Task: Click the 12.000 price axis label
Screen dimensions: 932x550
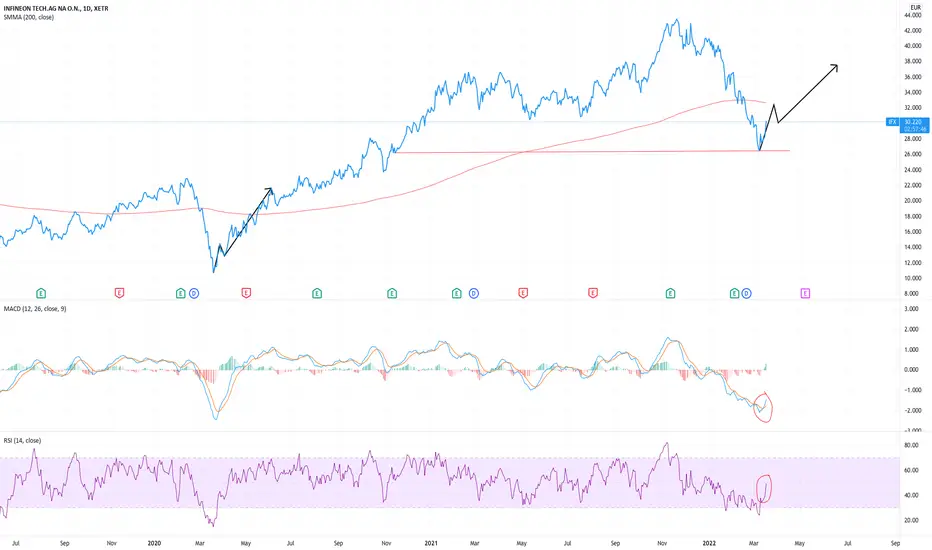Action: (x=913, y=263)
